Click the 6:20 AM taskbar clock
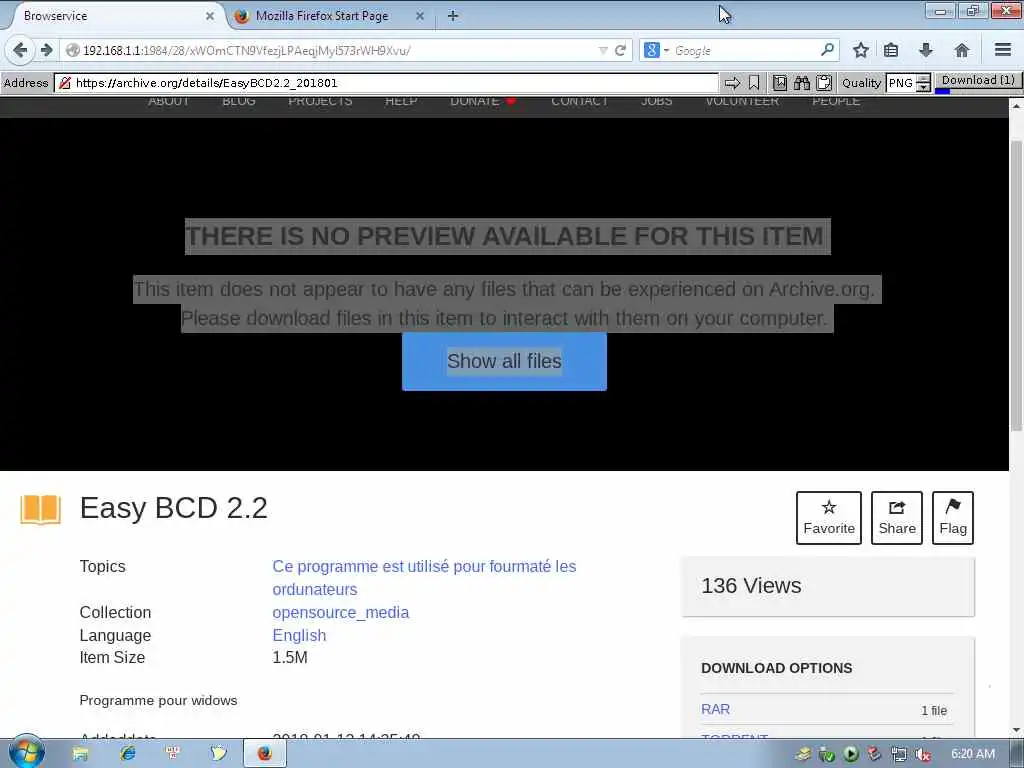The image size is (1024, 768). 972,754
